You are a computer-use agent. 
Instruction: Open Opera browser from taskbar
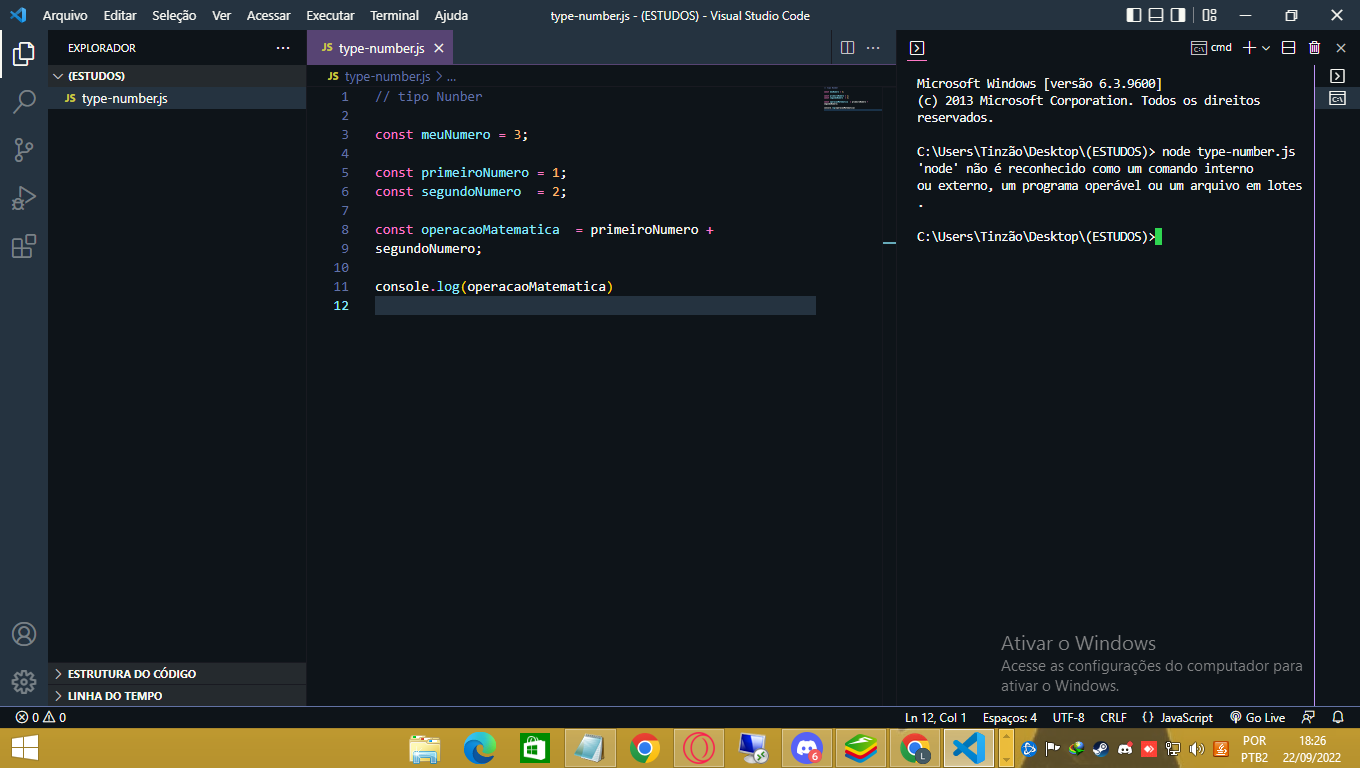pyautogui.click(x=698, y=748)
